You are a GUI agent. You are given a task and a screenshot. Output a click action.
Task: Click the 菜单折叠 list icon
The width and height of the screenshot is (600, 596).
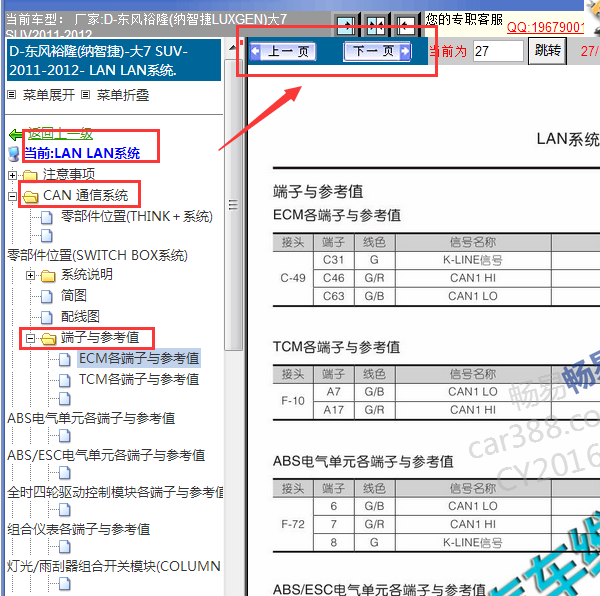click(86, 95)
